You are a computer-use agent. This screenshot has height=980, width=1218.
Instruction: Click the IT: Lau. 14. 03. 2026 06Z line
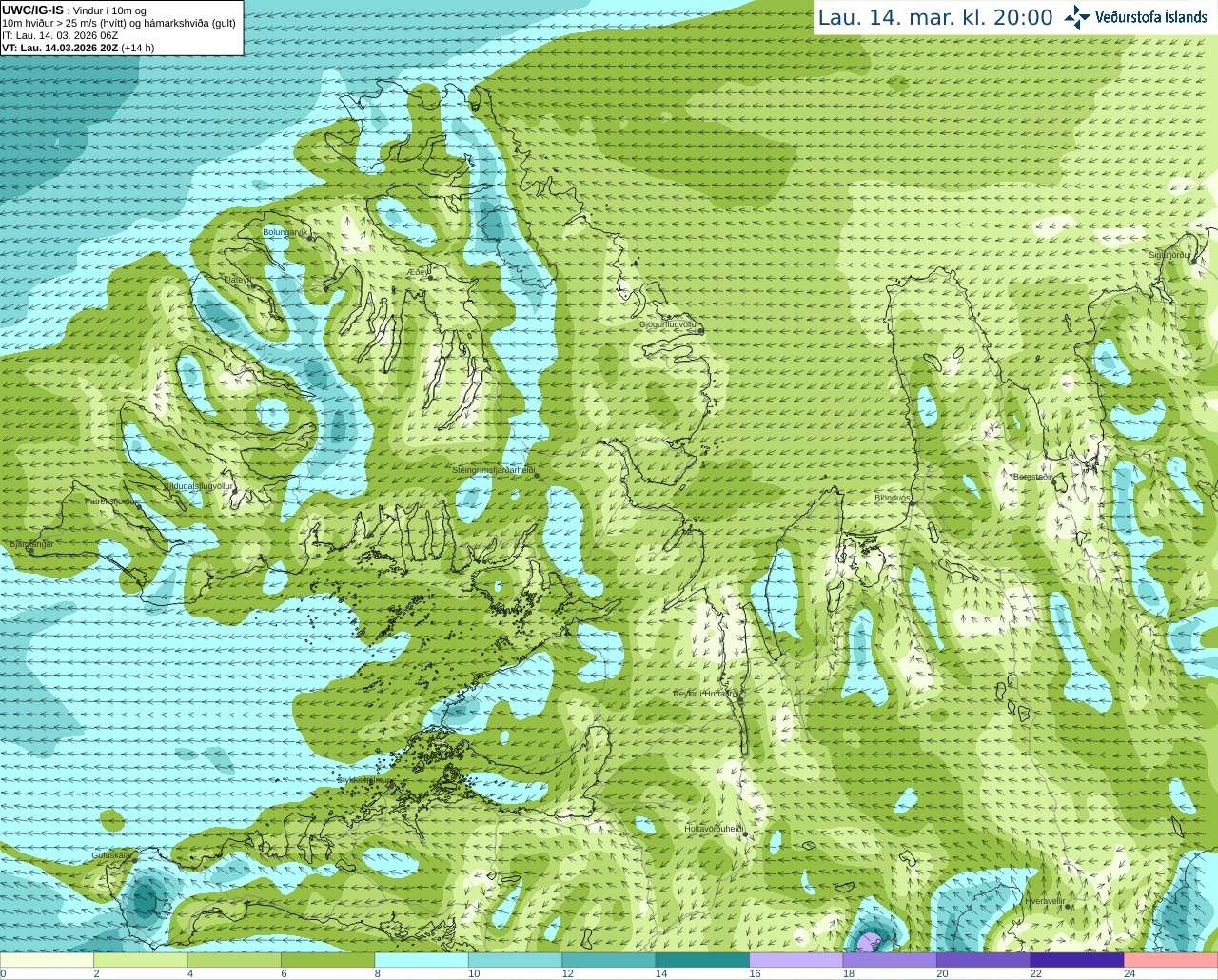(x=60, y=35)
